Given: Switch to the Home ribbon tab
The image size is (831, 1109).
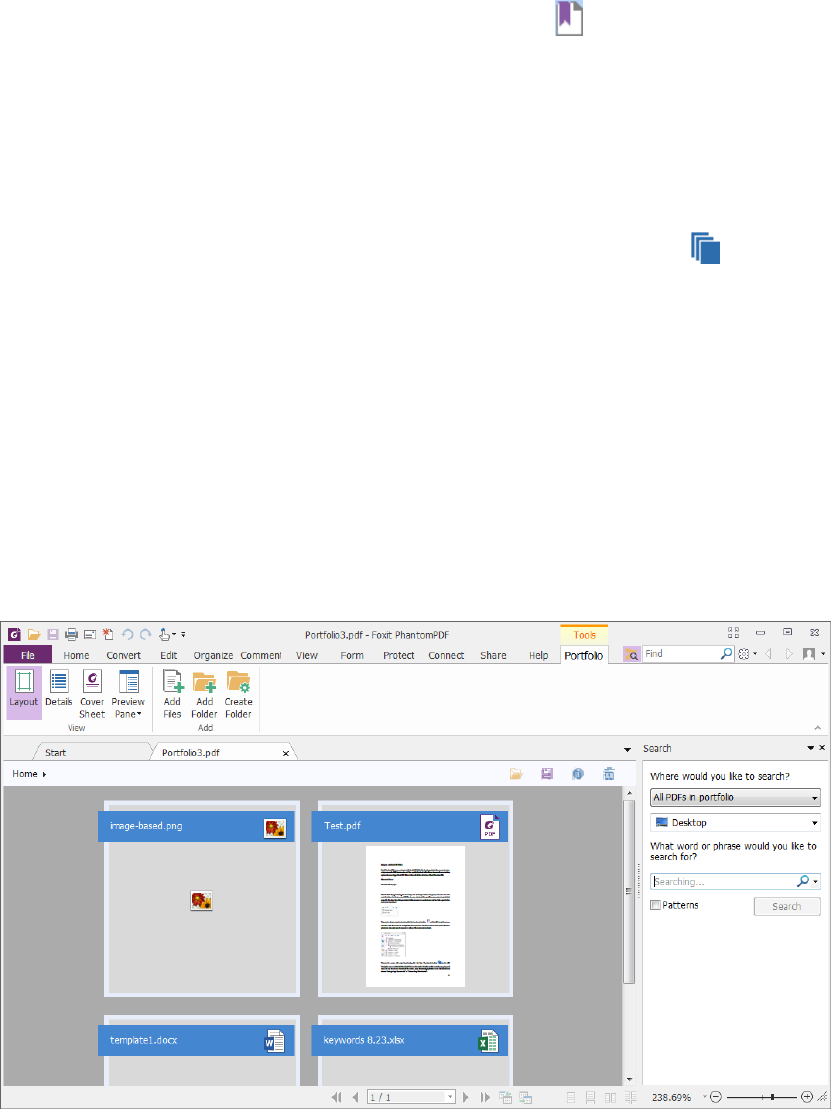Looking at the screenshot, I should click(x=76, y=656).
